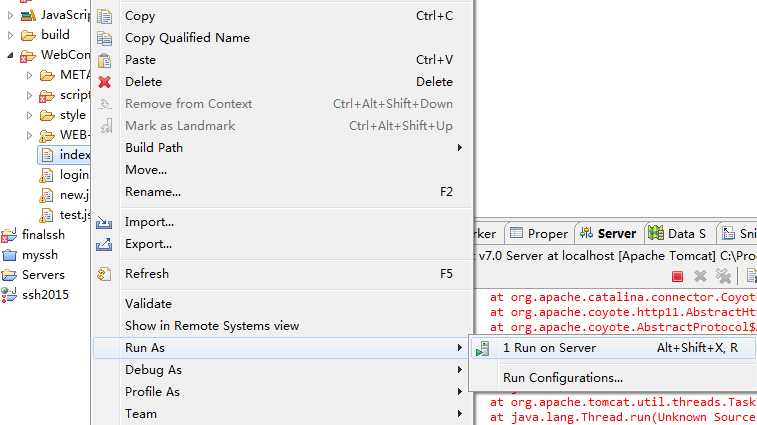Image resolution: width=757 pixels, height=425 pixels.
Task: Expand the build folder node
Action: click(x=10, y=35)
